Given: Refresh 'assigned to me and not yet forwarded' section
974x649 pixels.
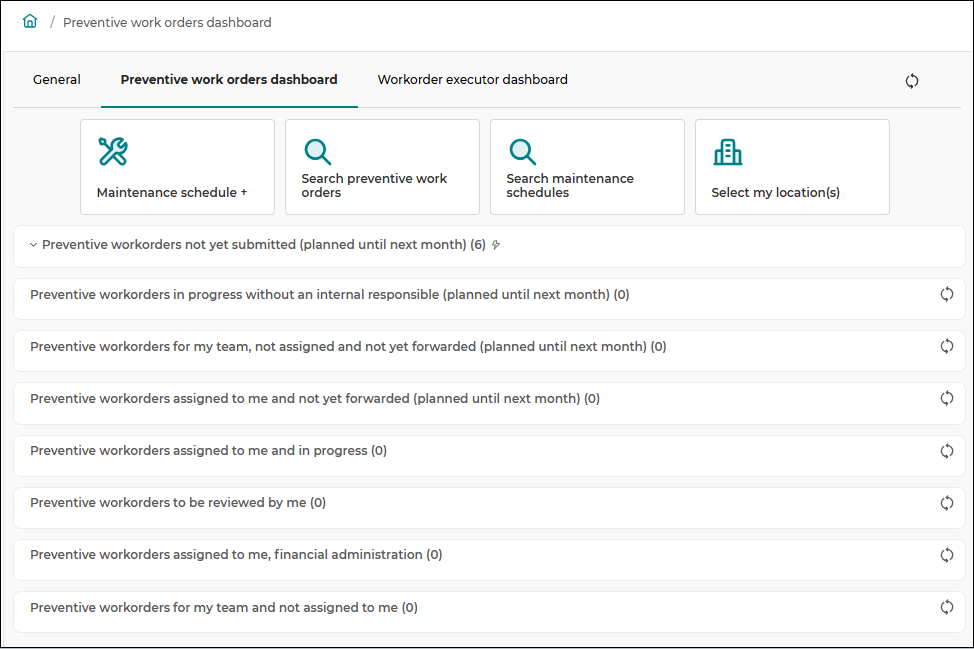Looking at the screenshot, I should [947, 398].
